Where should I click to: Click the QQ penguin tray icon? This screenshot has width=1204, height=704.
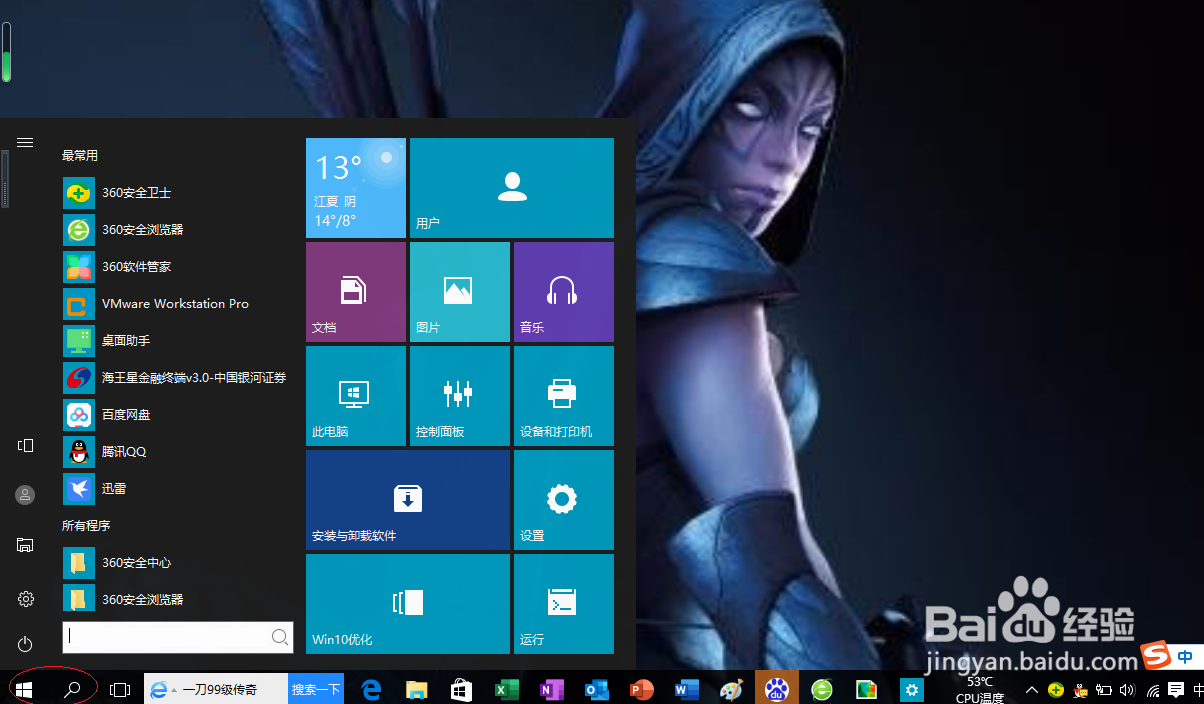click(1080, 690)
